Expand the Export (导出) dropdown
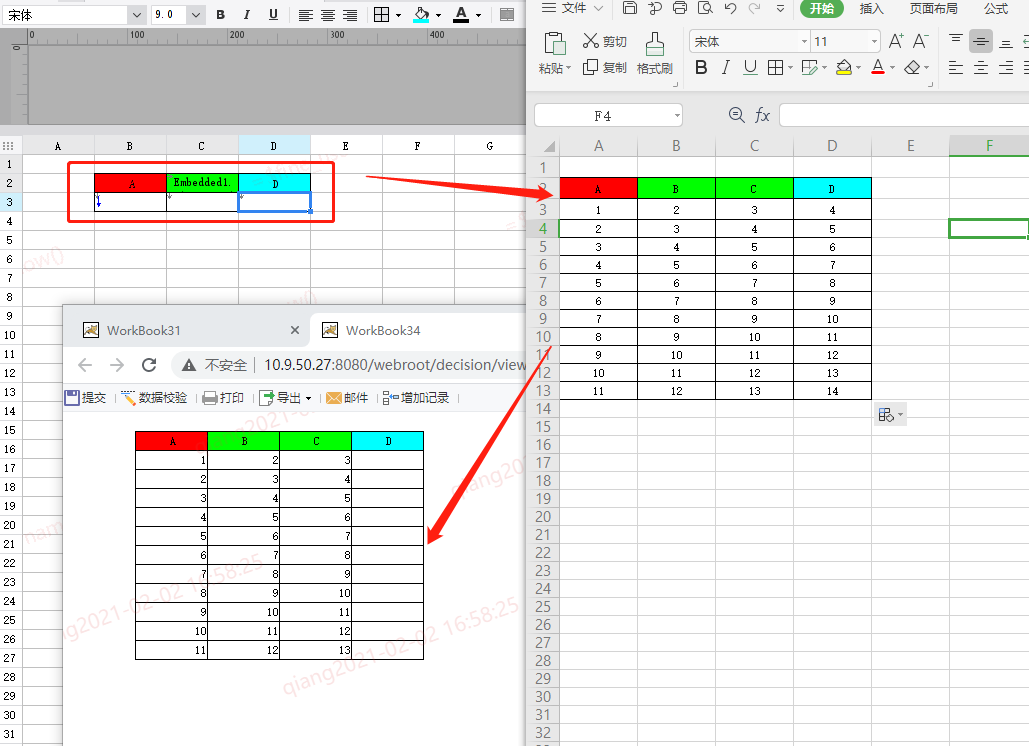 [x=308, y=398]
